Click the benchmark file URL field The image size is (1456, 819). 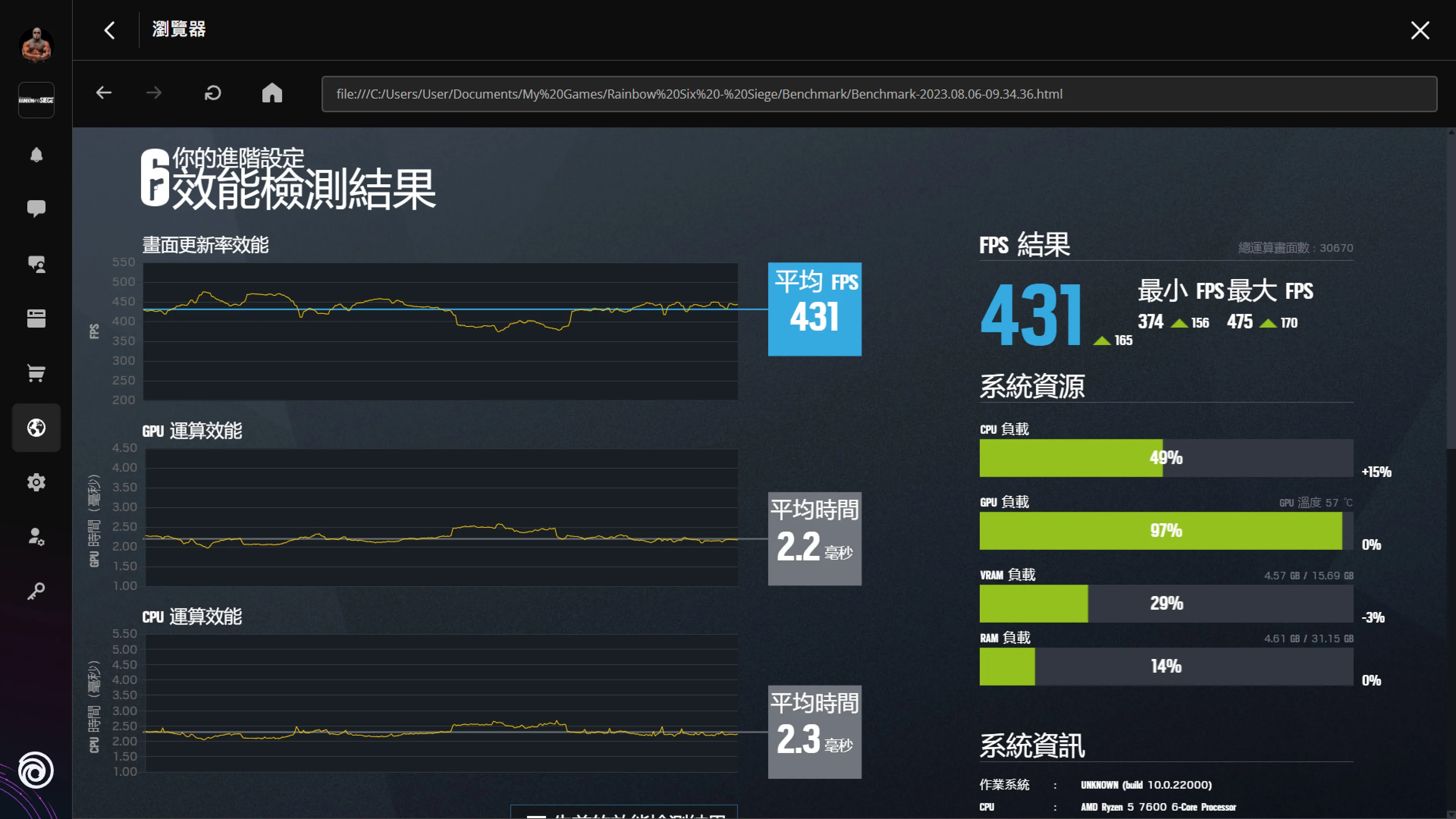(879, 94)
